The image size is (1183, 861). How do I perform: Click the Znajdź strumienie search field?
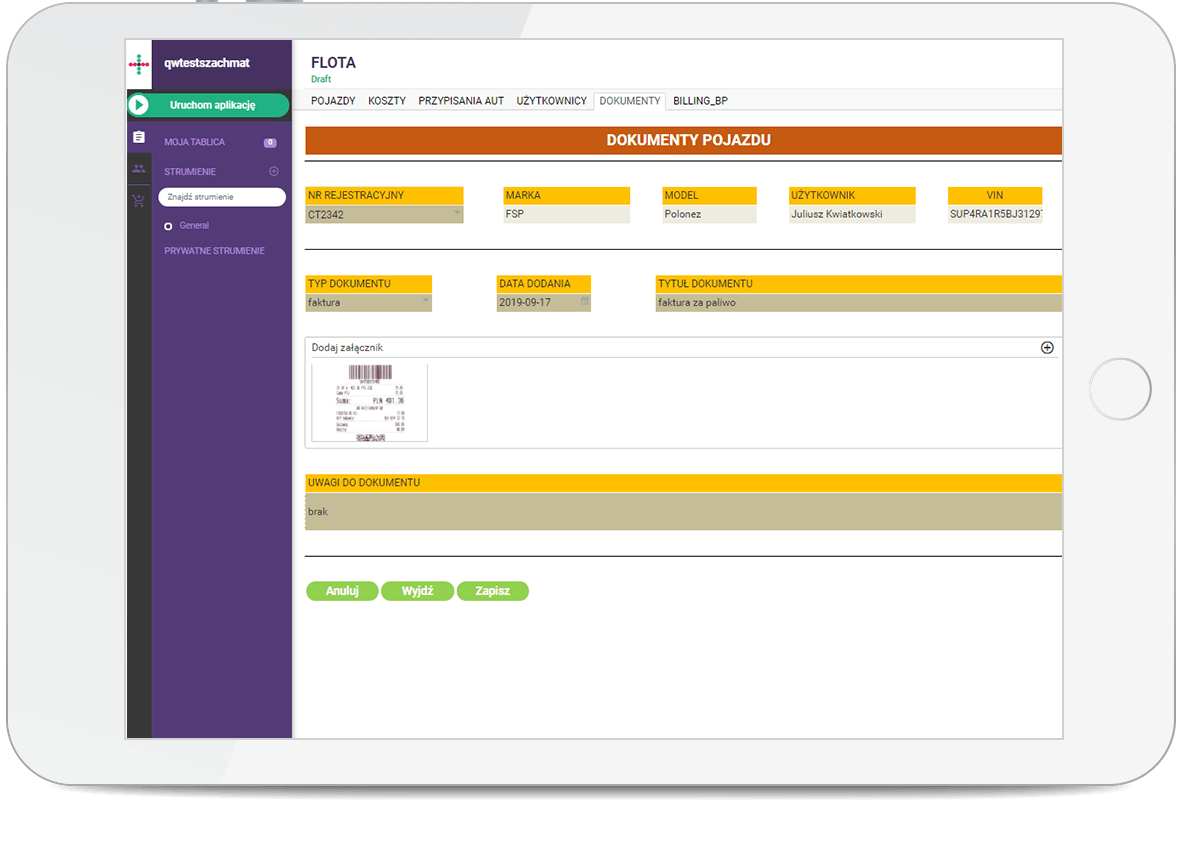tap(222, 197)
